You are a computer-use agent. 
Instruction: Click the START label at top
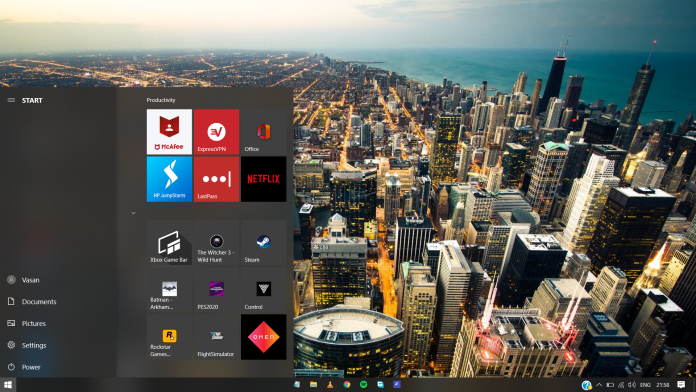click(32, 100)
